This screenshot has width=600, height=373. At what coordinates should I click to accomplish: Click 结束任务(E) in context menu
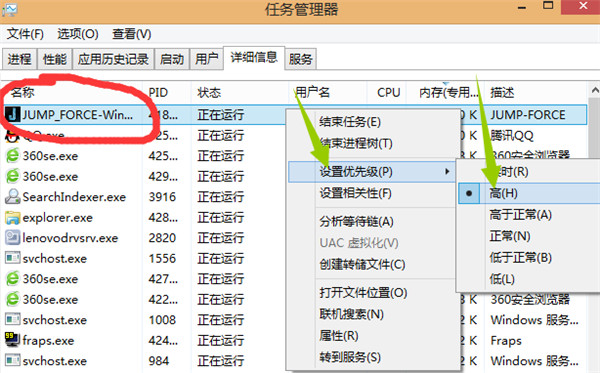[x=350, y=122]
